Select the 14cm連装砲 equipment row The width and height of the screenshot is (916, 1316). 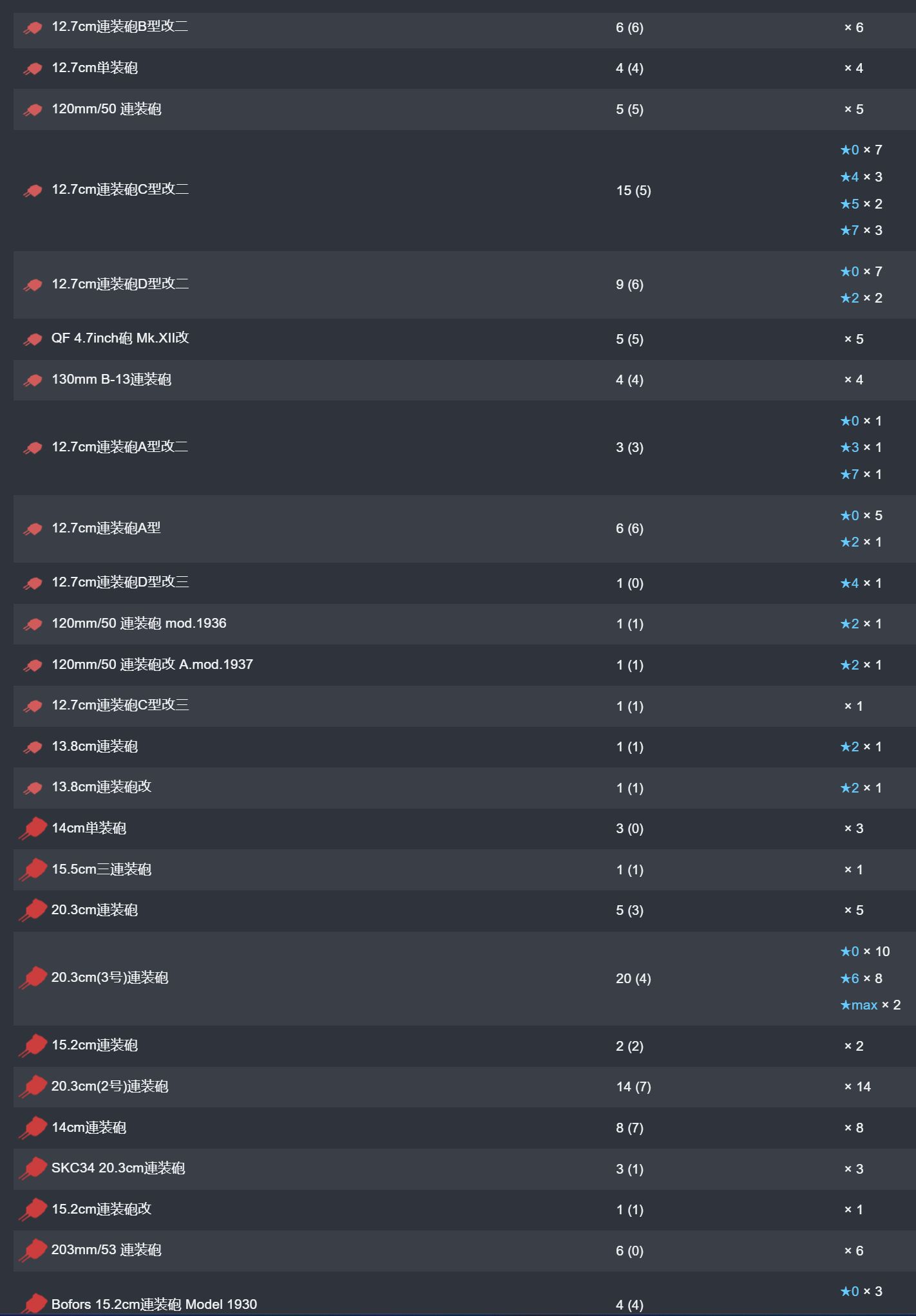pos(464,1128)
